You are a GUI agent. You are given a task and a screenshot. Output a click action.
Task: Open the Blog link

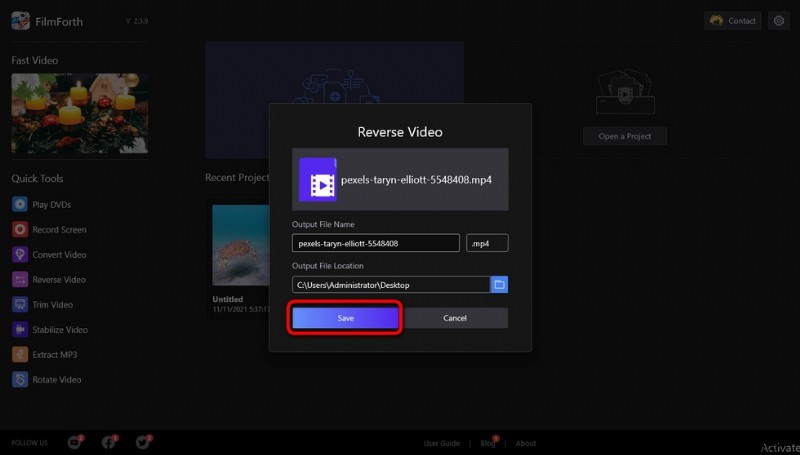487,443
